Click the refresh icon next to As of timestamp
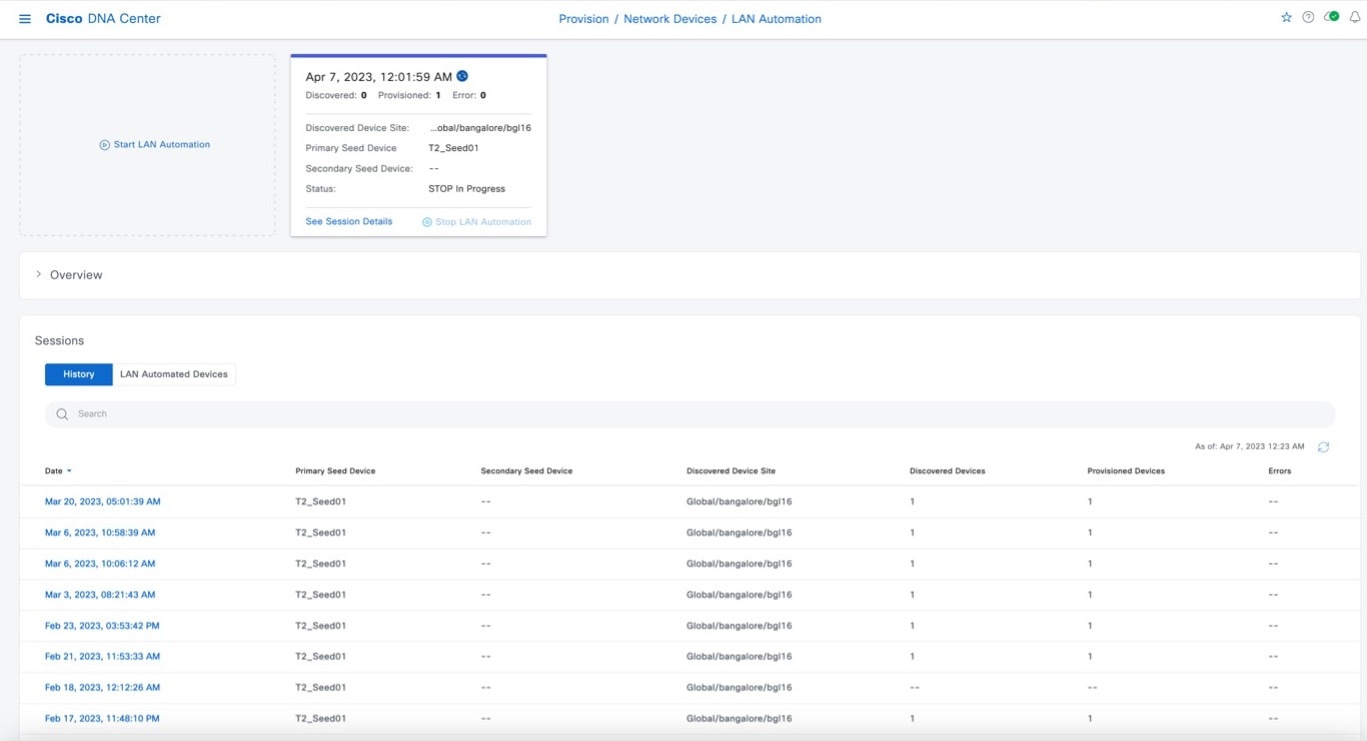The width and height of the screenshot is (1367, 741). click(1323, 447)
